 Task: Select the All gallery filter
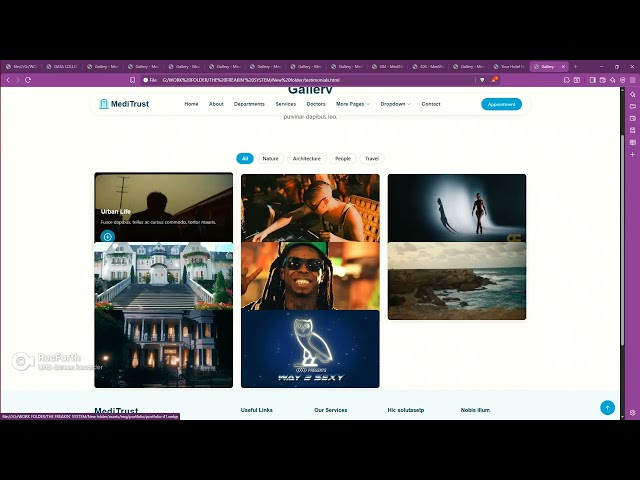click(x=245, y=158)
